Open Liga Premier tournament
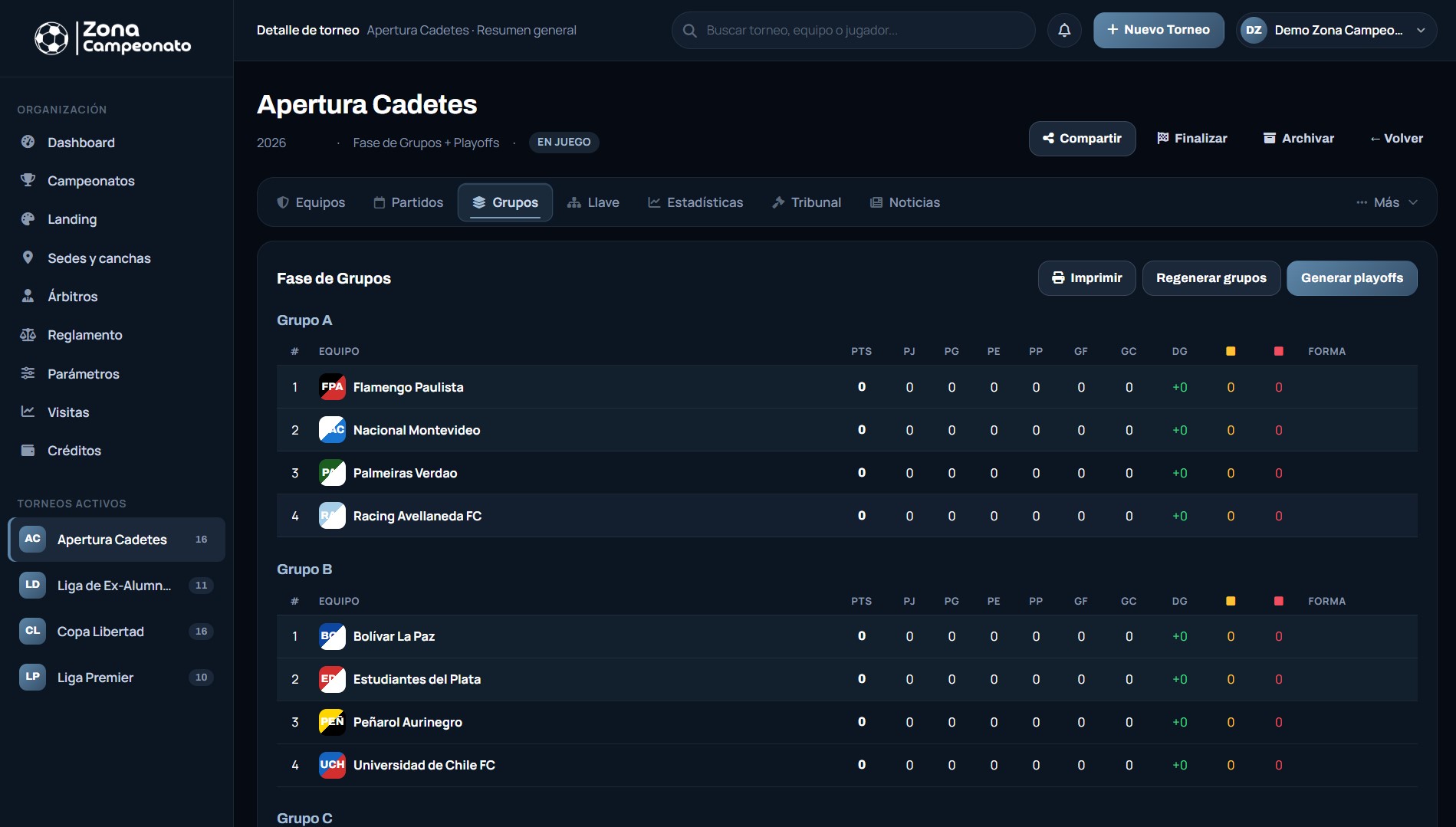This screenshot has width=1456, height=827. (x=117, y=678)
